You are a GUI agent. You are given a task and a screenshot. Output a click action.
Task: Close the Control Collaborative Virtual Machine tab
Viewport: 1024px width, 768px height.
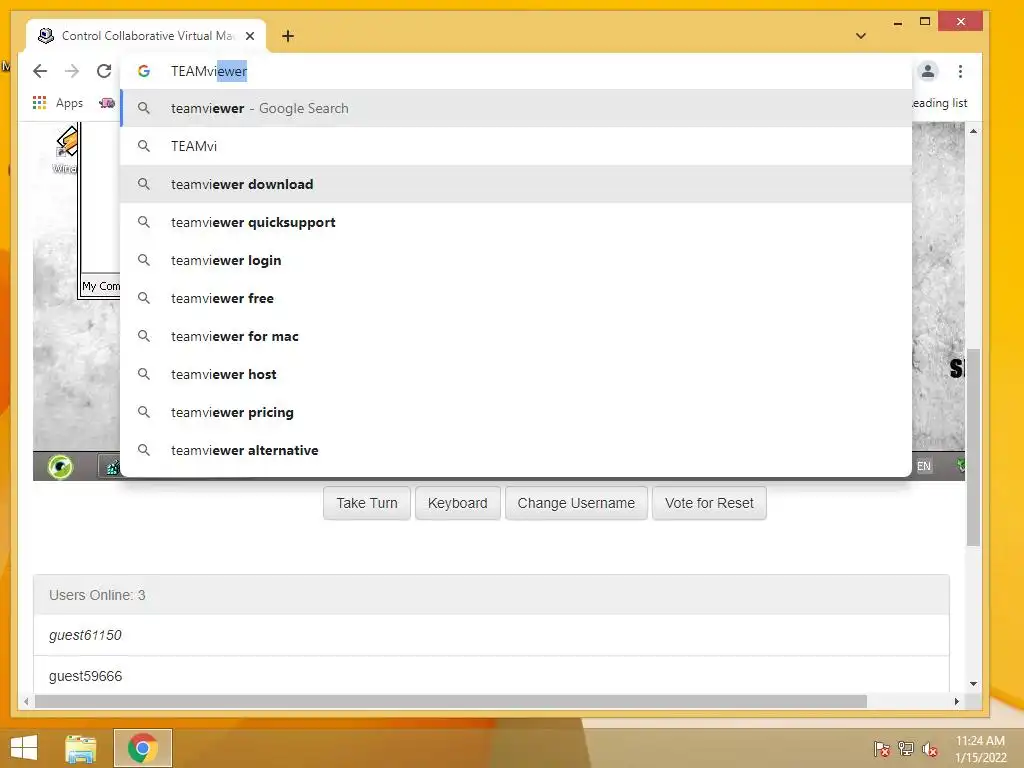pos(250,36)
